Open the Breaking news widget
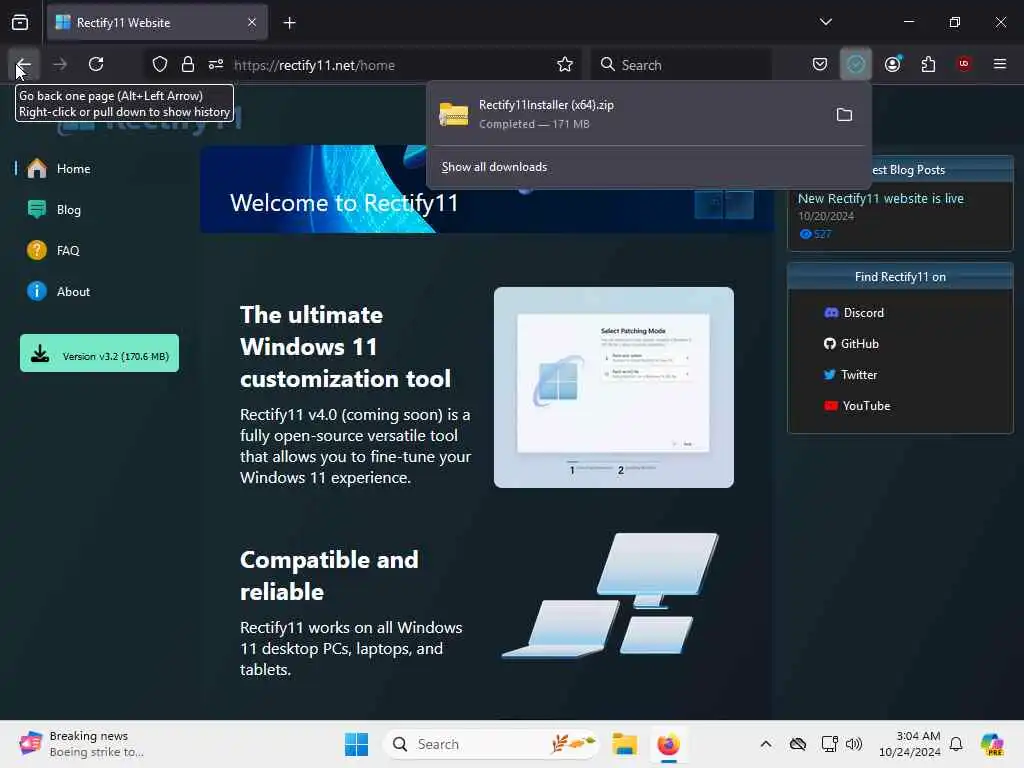Screen dimensions: 1024x768 coord(84,744)
